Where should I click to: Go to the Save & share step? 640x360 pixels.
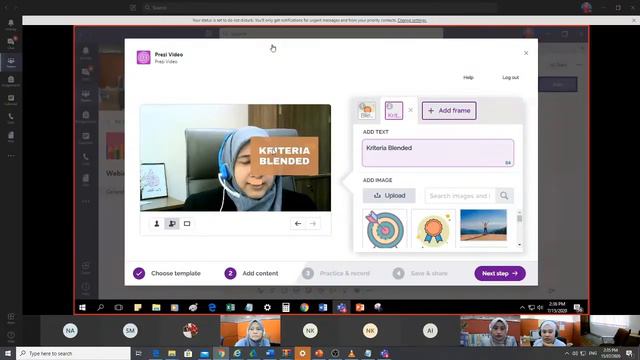[x=420, y=273]
